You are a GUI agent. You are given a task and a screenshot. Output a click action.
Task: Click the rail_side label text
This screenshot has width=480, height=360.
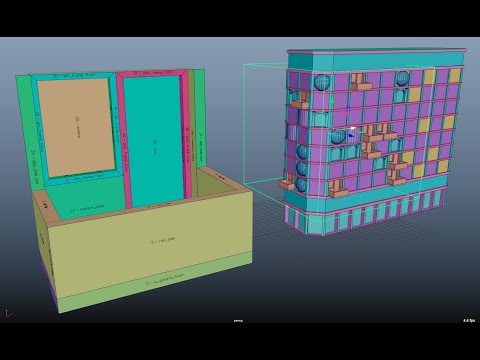(x=163, y=240)
